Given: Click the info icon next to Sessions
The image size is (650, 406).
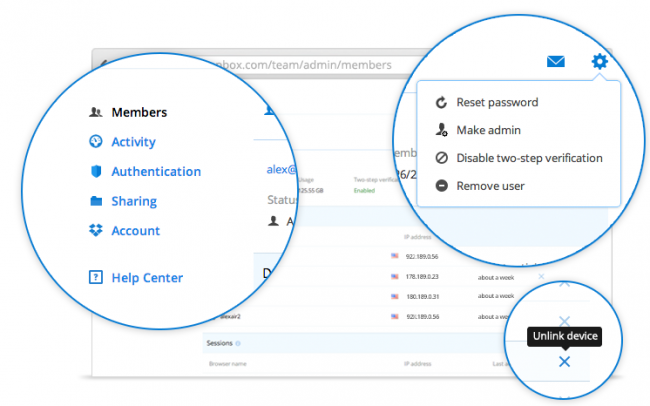Looking at the screenshot, I should 238,343.
